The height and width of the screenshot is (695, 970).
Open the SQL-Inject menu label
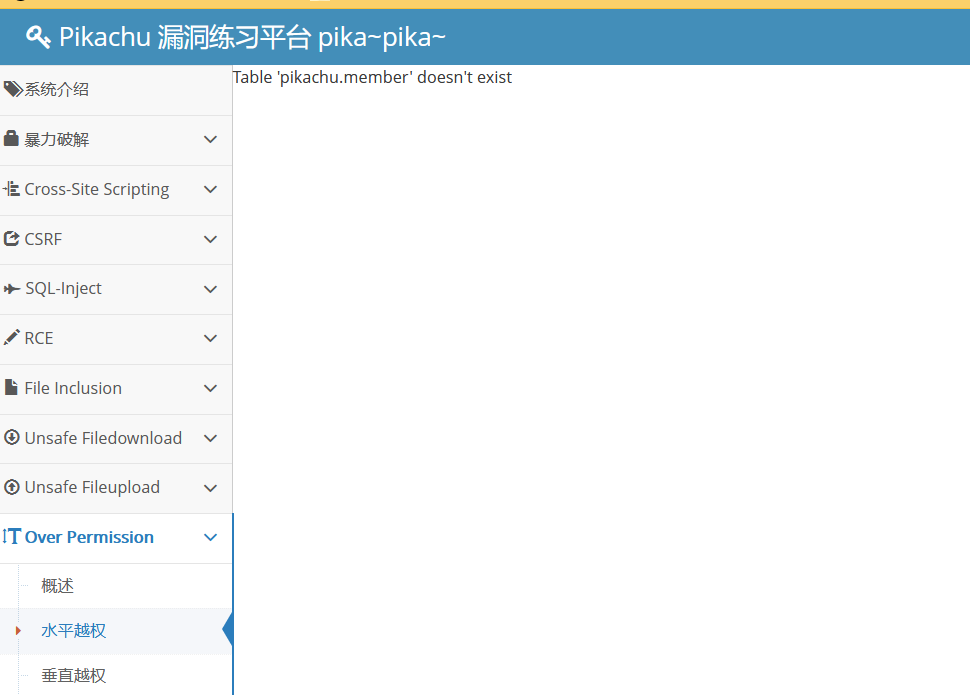coord(63,289)
